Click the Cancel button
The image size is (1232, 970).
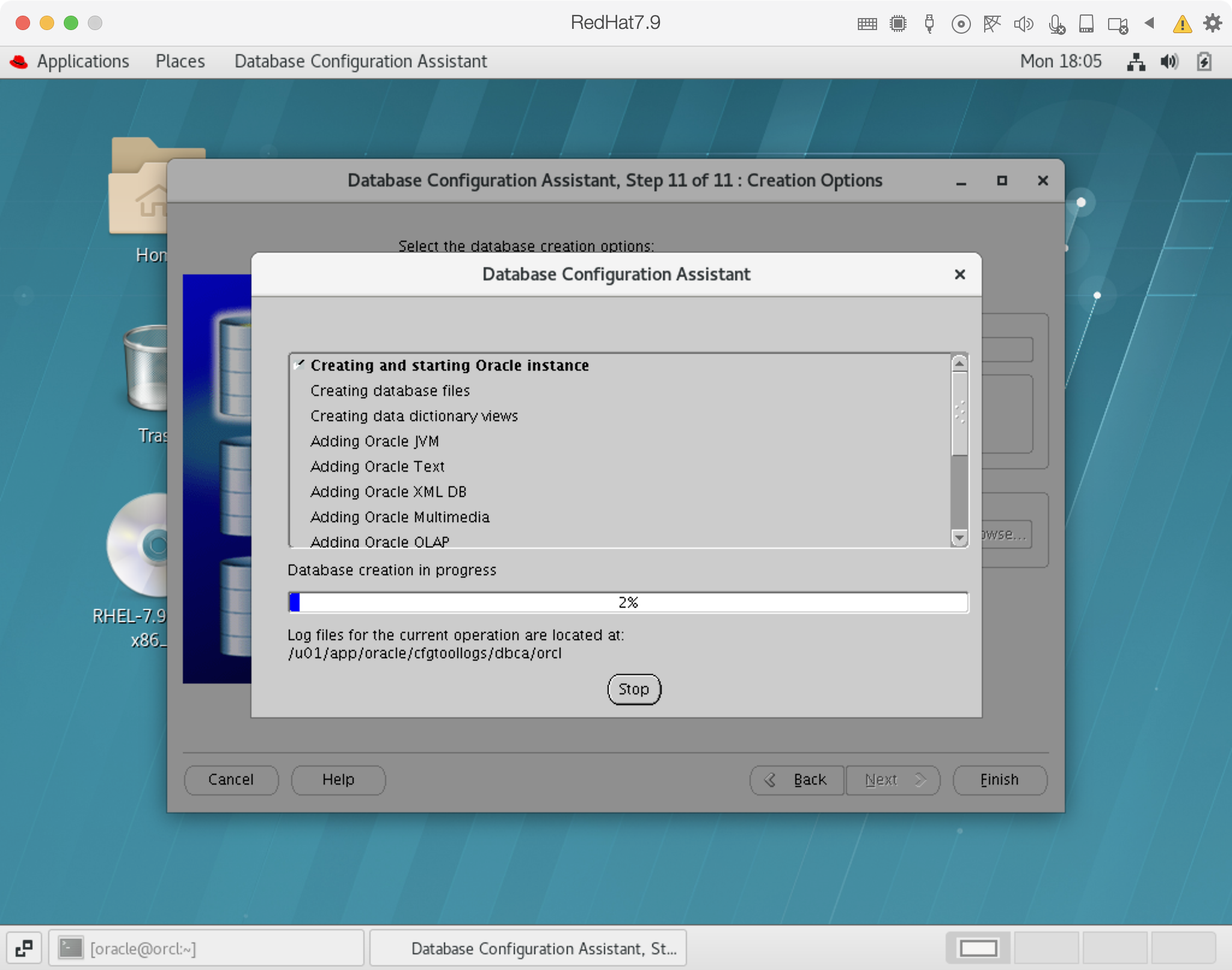pyautogui.click(x=231, y=780)
